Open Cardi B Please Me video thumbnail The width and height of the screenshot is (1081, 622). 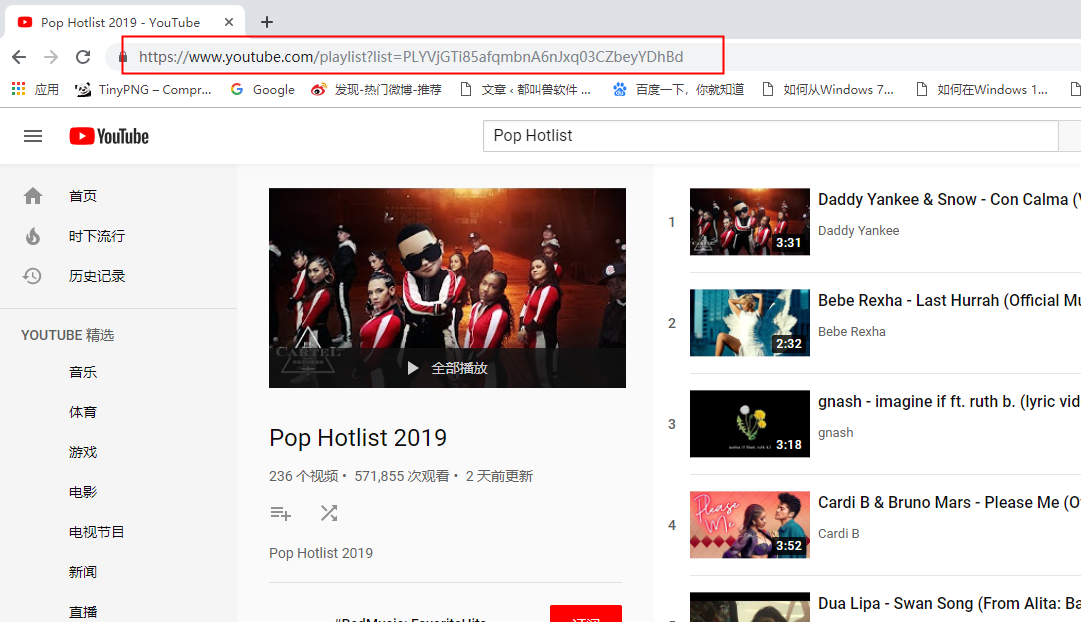(749, 525)
